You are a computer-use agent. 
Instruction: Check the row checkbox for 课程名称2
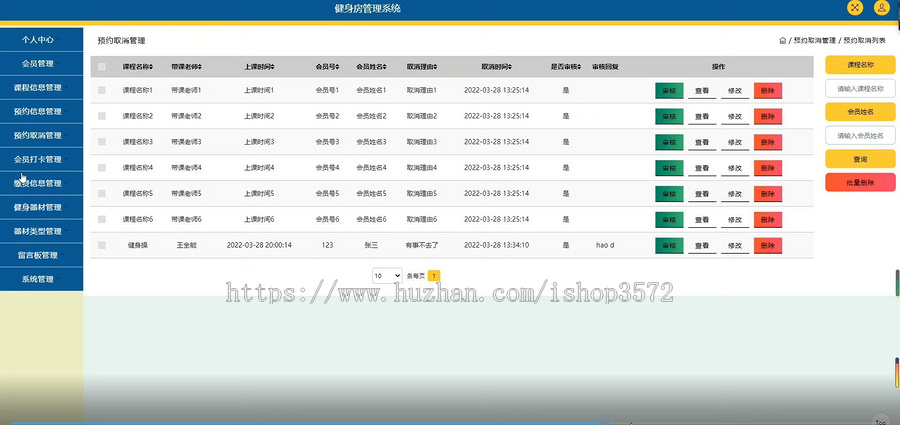[102, 116]
